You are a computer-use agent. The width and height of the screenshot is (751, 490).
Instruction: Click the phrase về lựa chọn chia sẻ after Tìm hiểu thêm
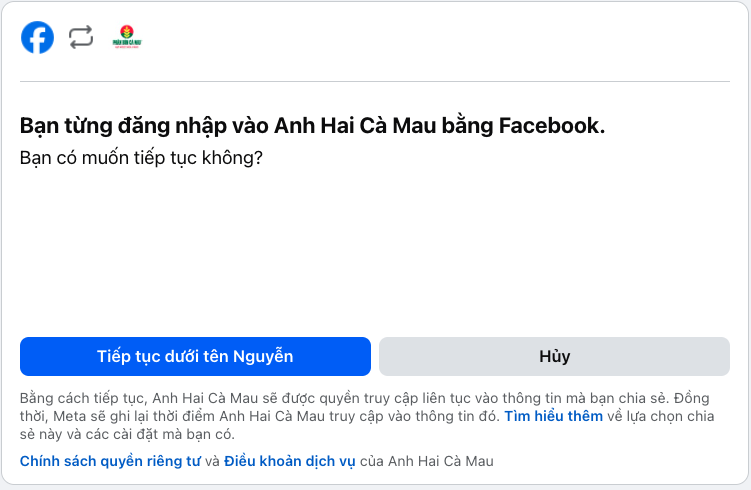coord(661,416)
